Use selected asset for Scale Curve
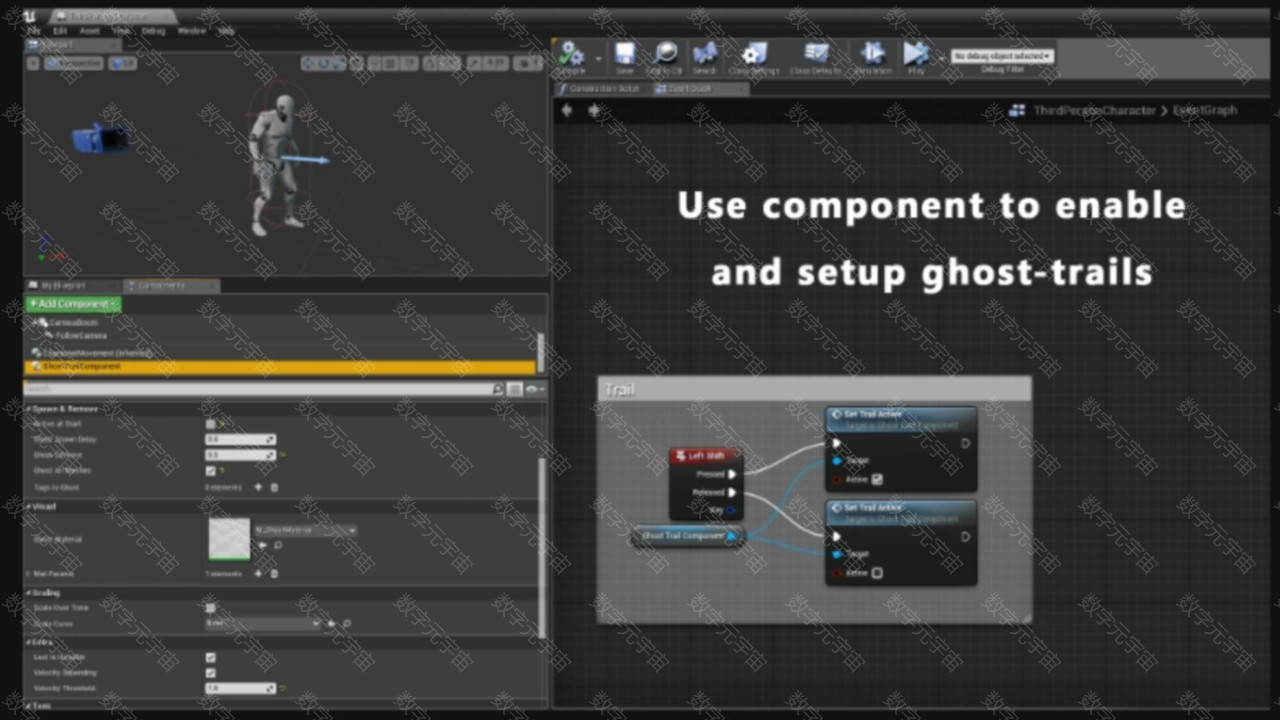Image resolution: width=1280 pixels, height=720 pixels. 332,623
